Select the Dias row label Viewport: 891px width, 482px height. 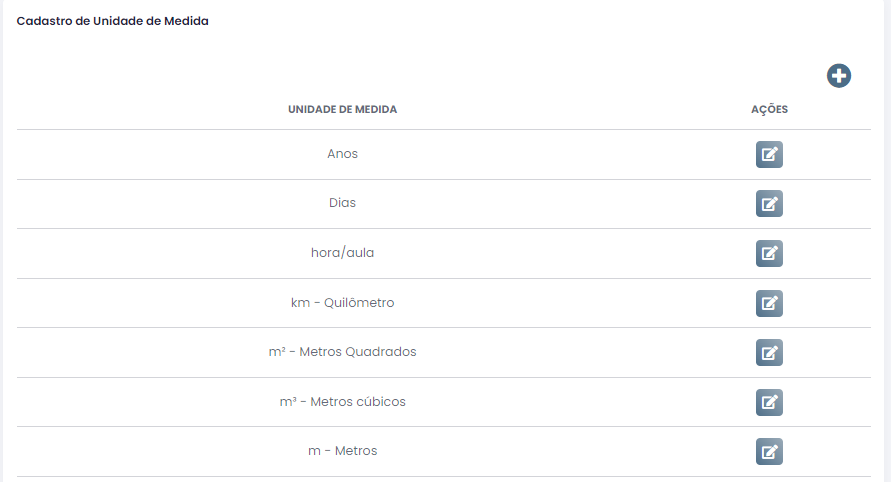point(343,203)
